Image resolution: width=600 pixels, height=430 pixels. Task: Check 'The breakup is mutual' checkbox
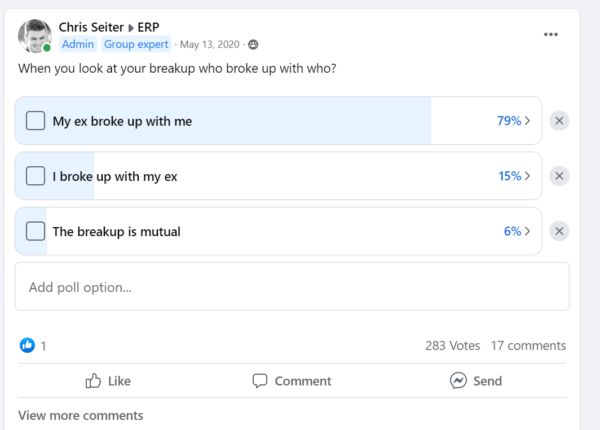[36, 231]
